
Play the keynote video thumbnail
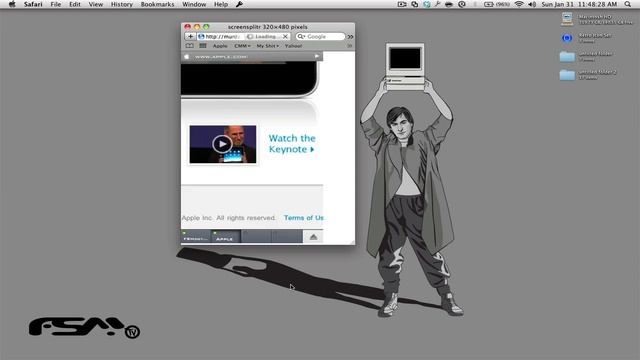(x=222, y=144)
